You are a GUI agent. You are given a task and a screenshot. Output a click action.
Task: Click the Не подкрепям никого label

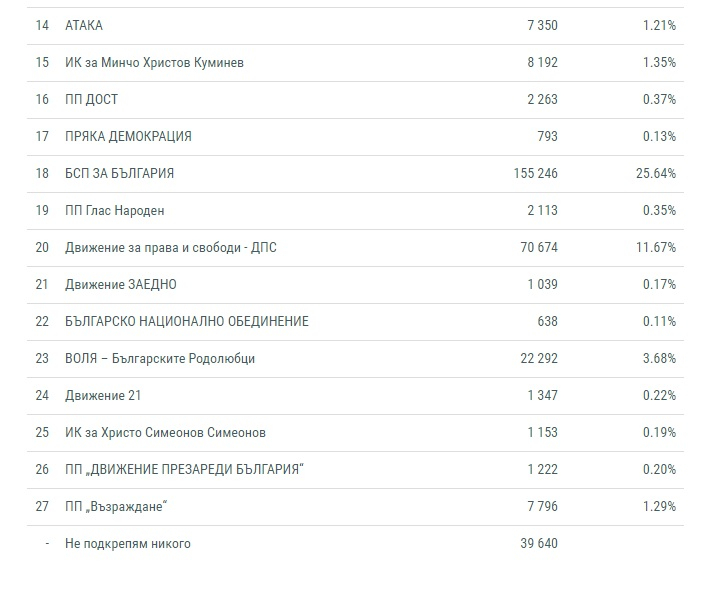pos(128,544)
